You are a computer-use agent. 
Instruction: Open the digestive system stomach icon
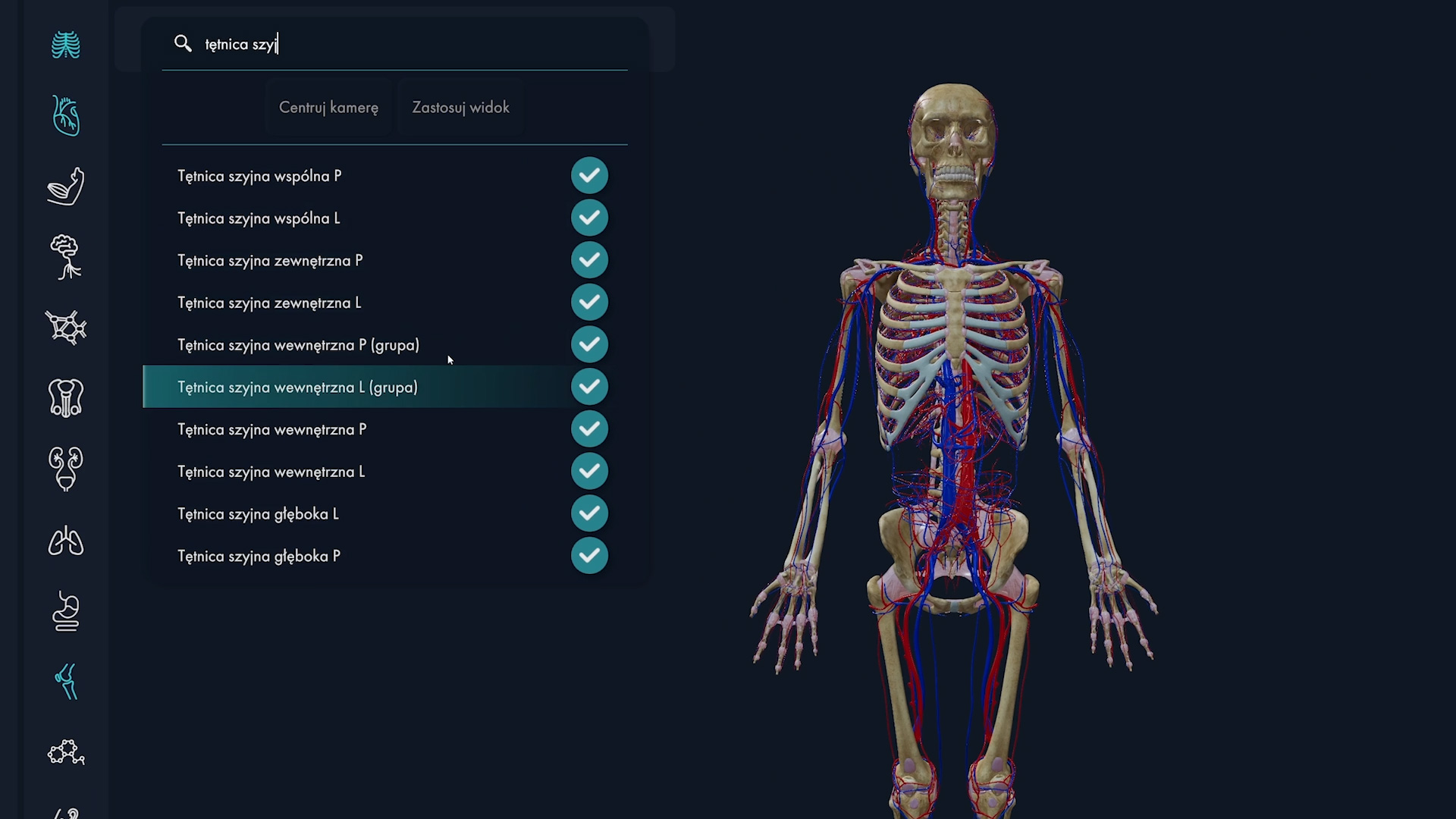tap(66, 611)
